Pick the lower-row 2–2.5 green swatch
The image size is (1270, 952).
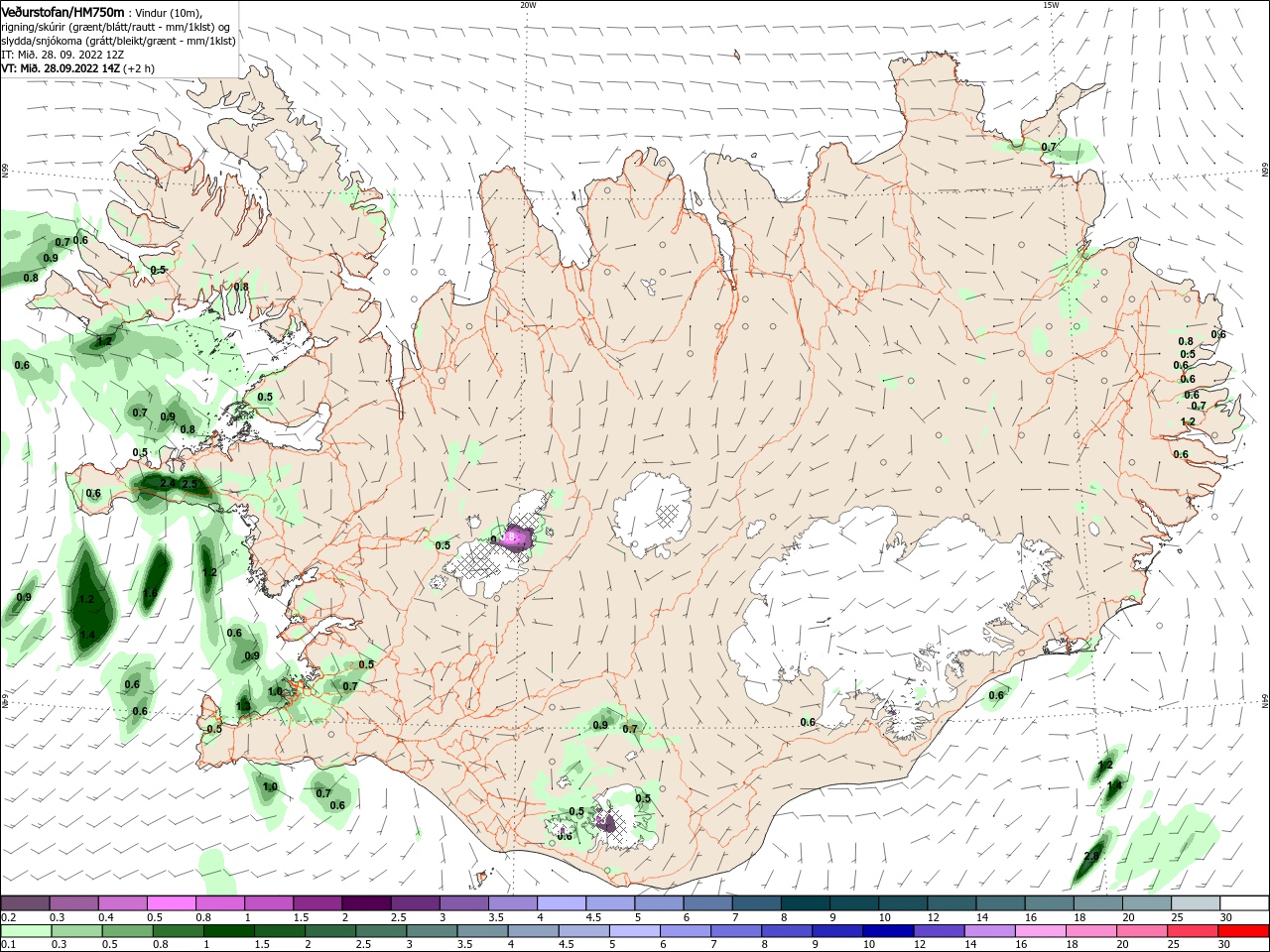pos(329,931)
